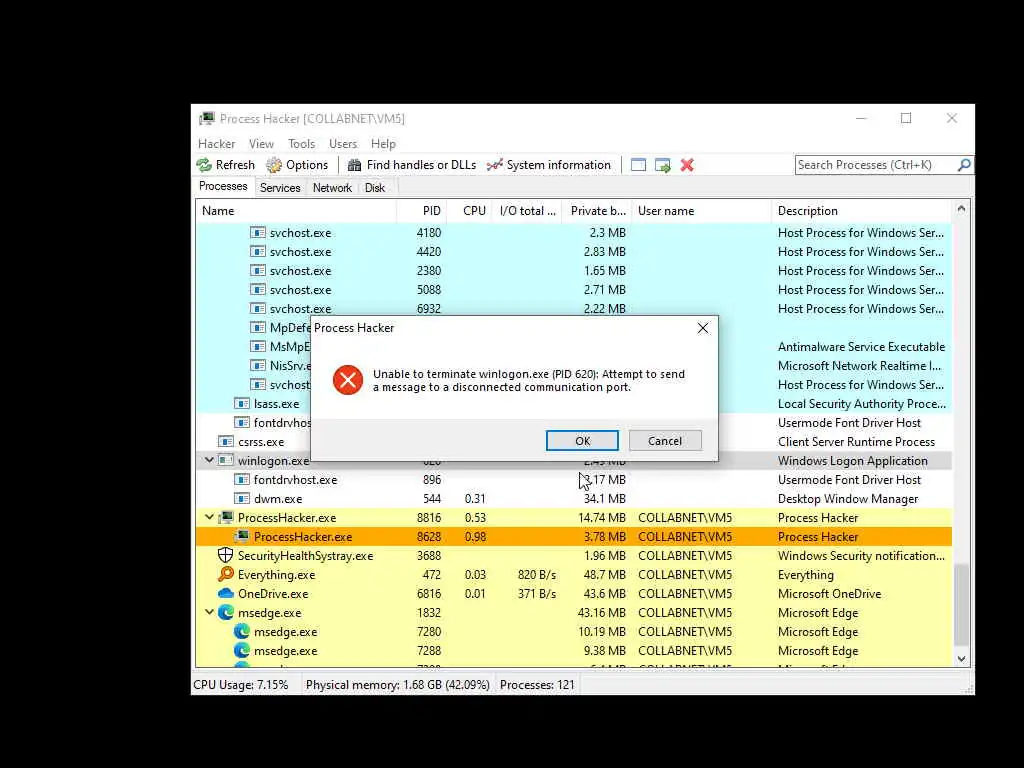This screenshot has width=1024, height=768.
Task: Open the Help menu
Action: (383, 144)
